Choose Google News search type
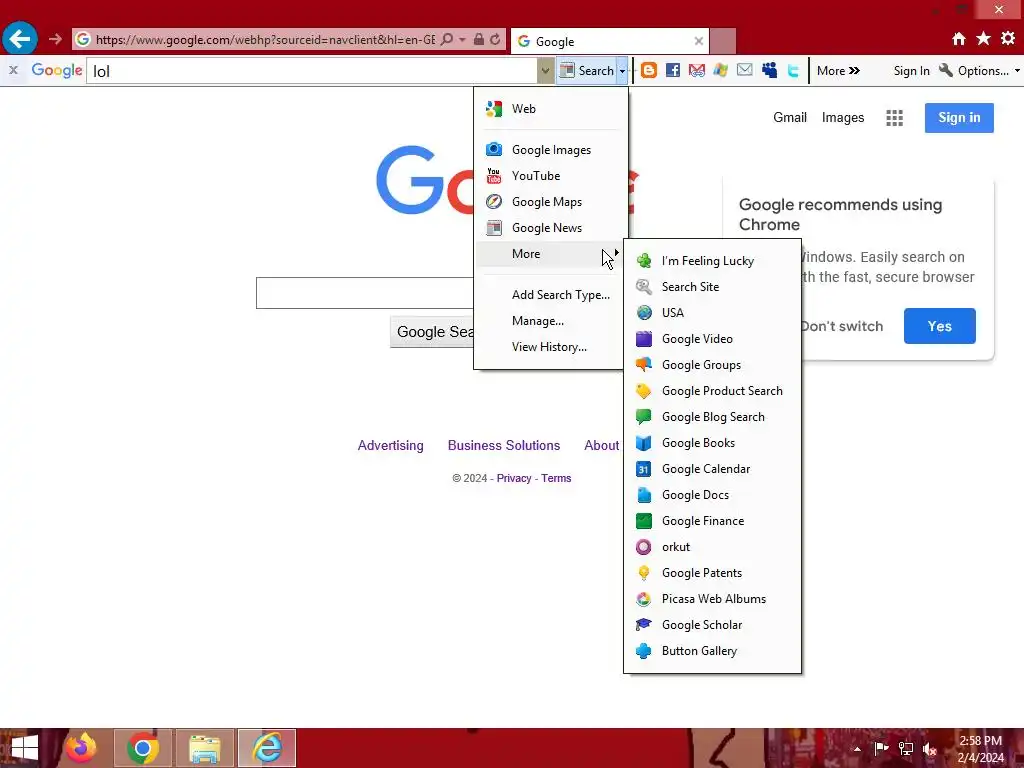The height and width of the screenshot is (768, 1024). [x=551, y=228]
